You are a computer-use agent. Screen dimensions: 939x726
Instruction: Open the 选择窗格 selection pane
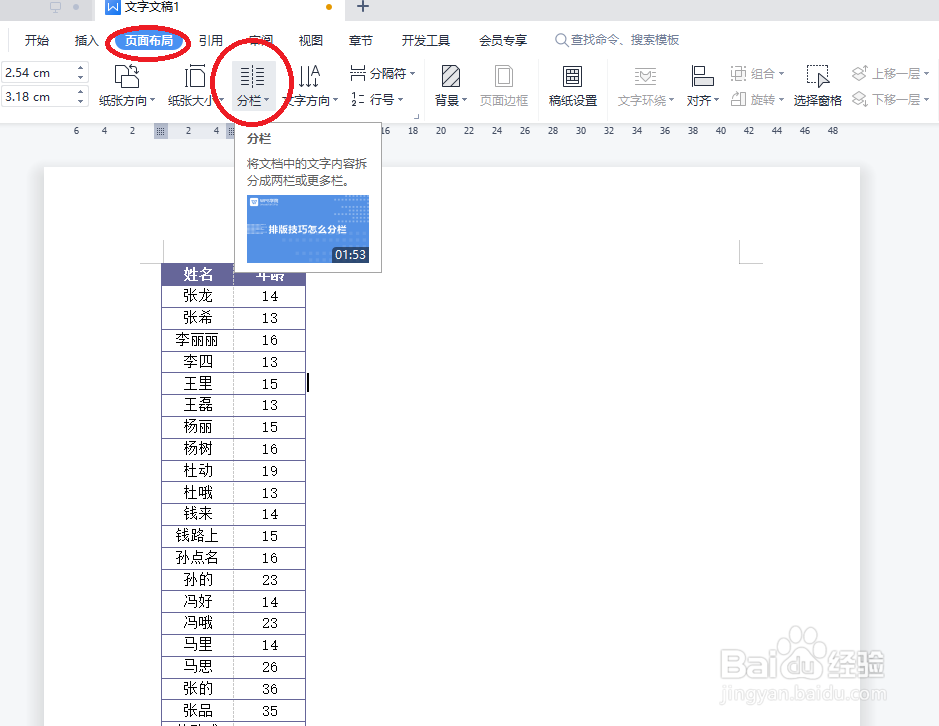click(817, 85)
